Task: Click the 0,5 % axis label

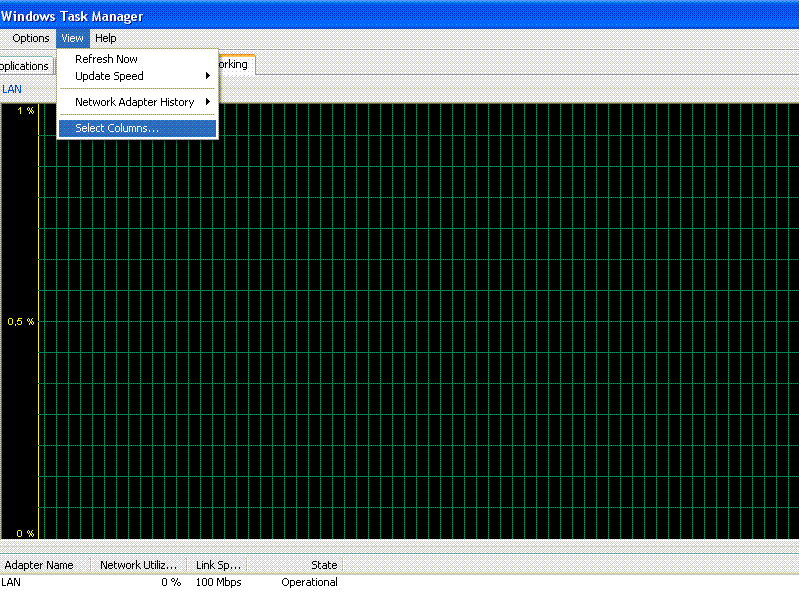Action: pos(21,321)
